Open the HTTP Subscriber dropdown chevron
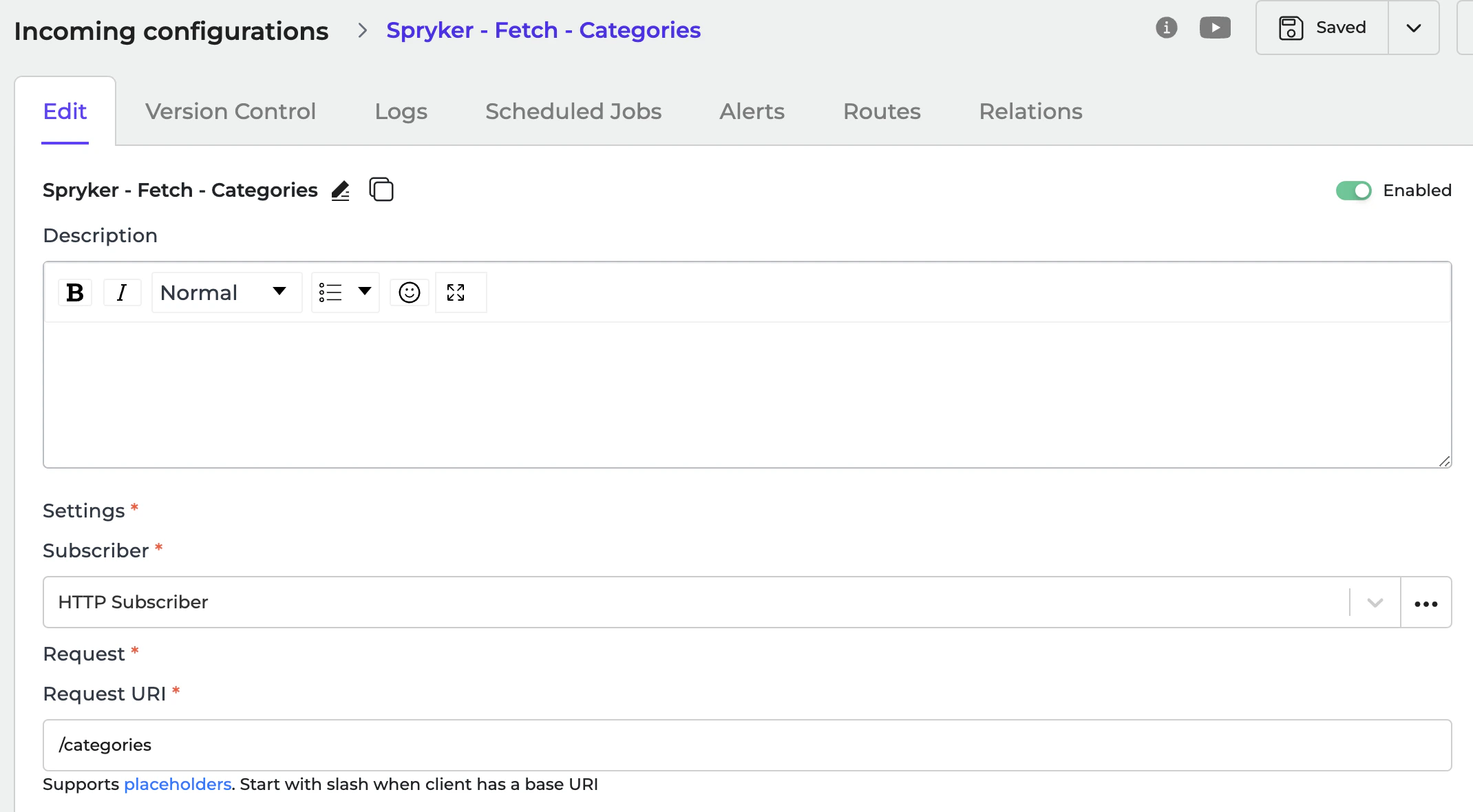 [x=1375, y=603]
